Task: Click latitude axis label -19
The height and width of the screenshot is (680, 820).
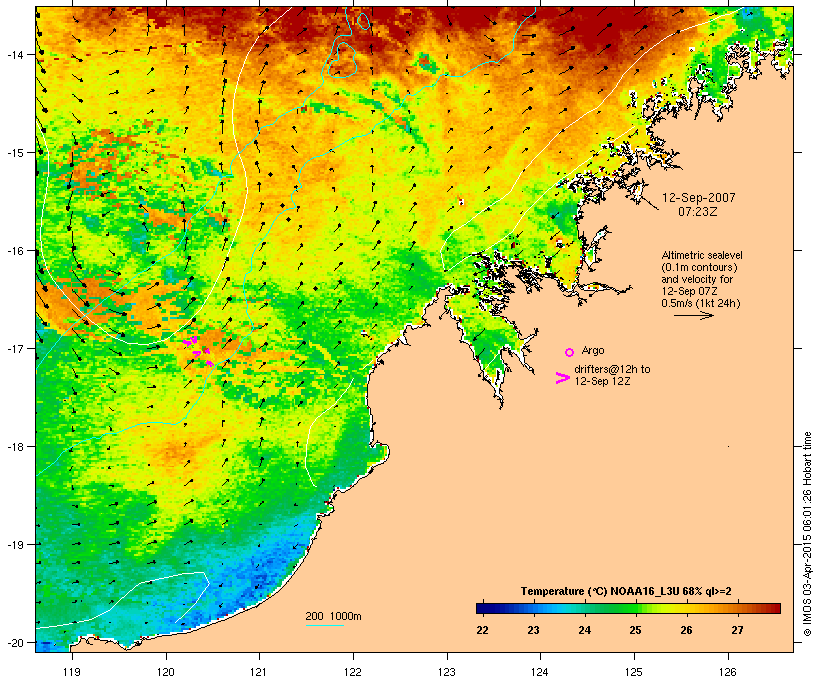Action: point(14,545)
